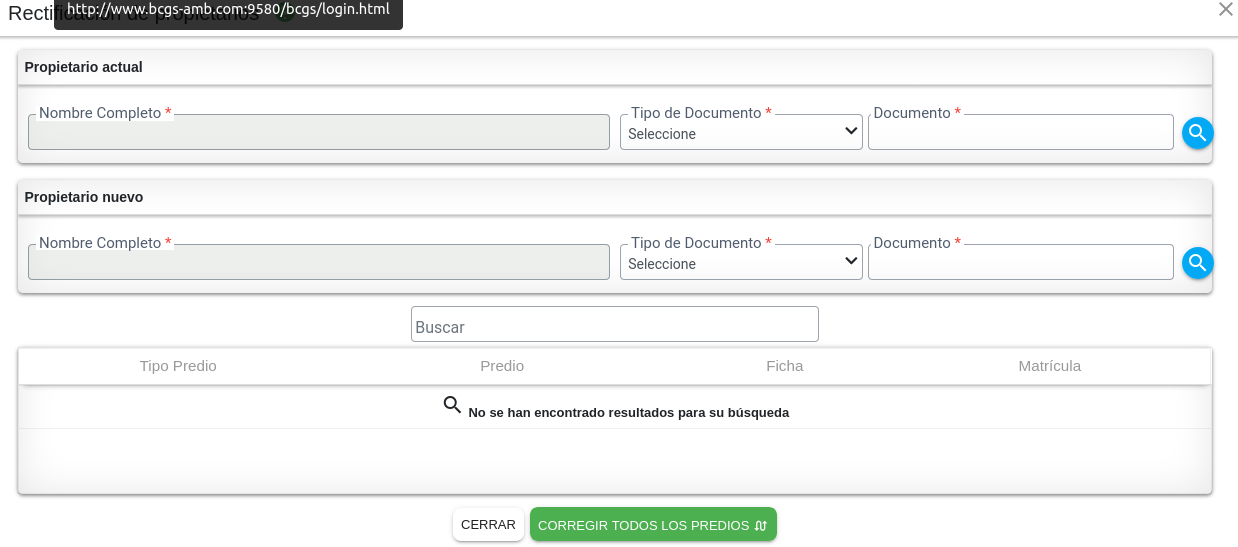Select the Propietario nuevo section header
Viewport: 1238px width, 547px height.
point(84,197)
